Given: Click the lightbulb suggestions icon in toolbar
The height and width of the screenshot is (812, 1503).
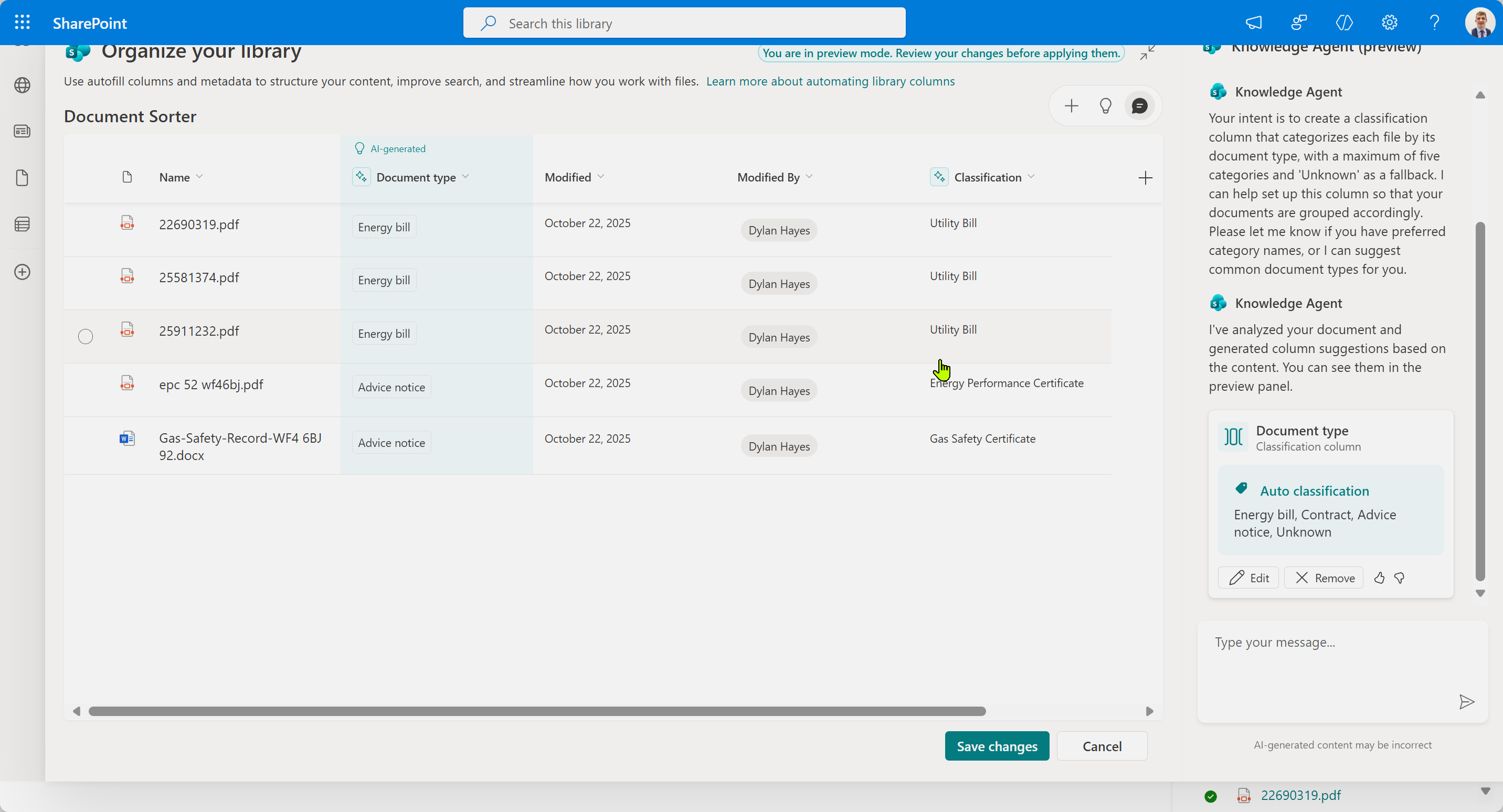Looking at the screenshot, I should pyautogui.click(x=1105, y=105).
